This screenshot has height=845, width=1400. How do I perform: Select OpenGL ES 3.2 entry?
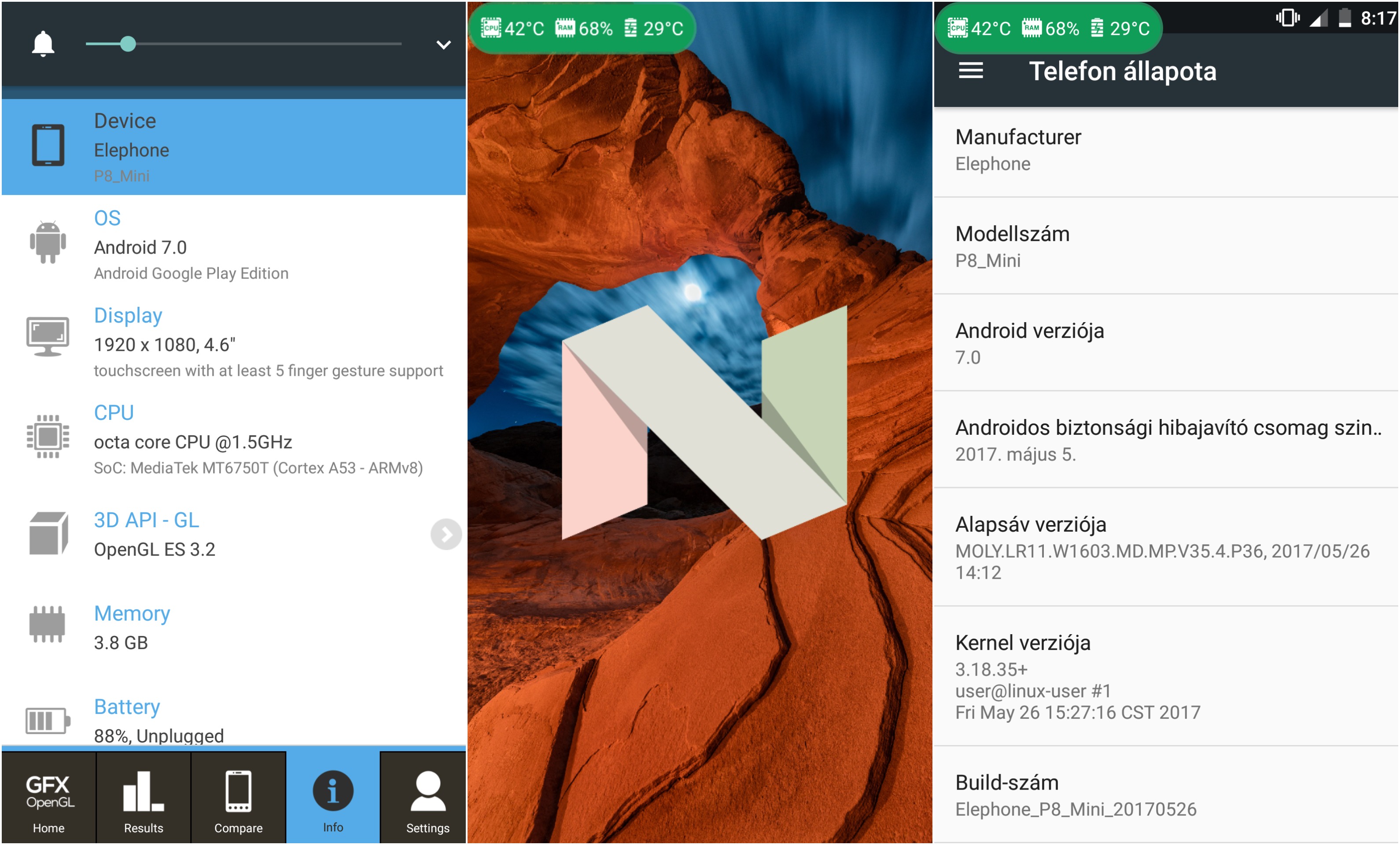(x=233, y=534)
